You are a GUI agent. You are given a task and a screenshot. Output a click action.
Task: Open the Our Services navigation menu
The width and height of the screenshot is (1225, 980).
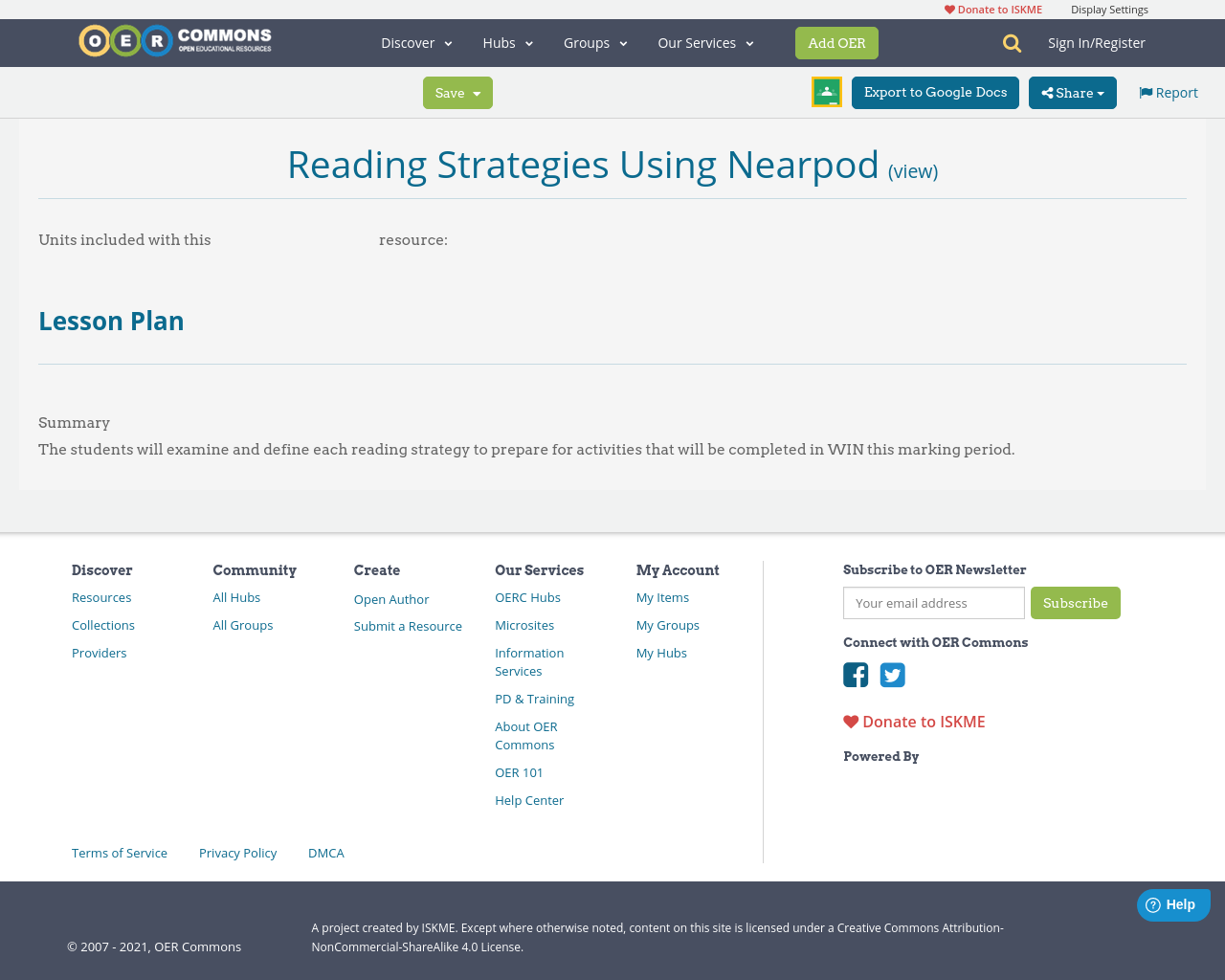click(x=705, y=43)
